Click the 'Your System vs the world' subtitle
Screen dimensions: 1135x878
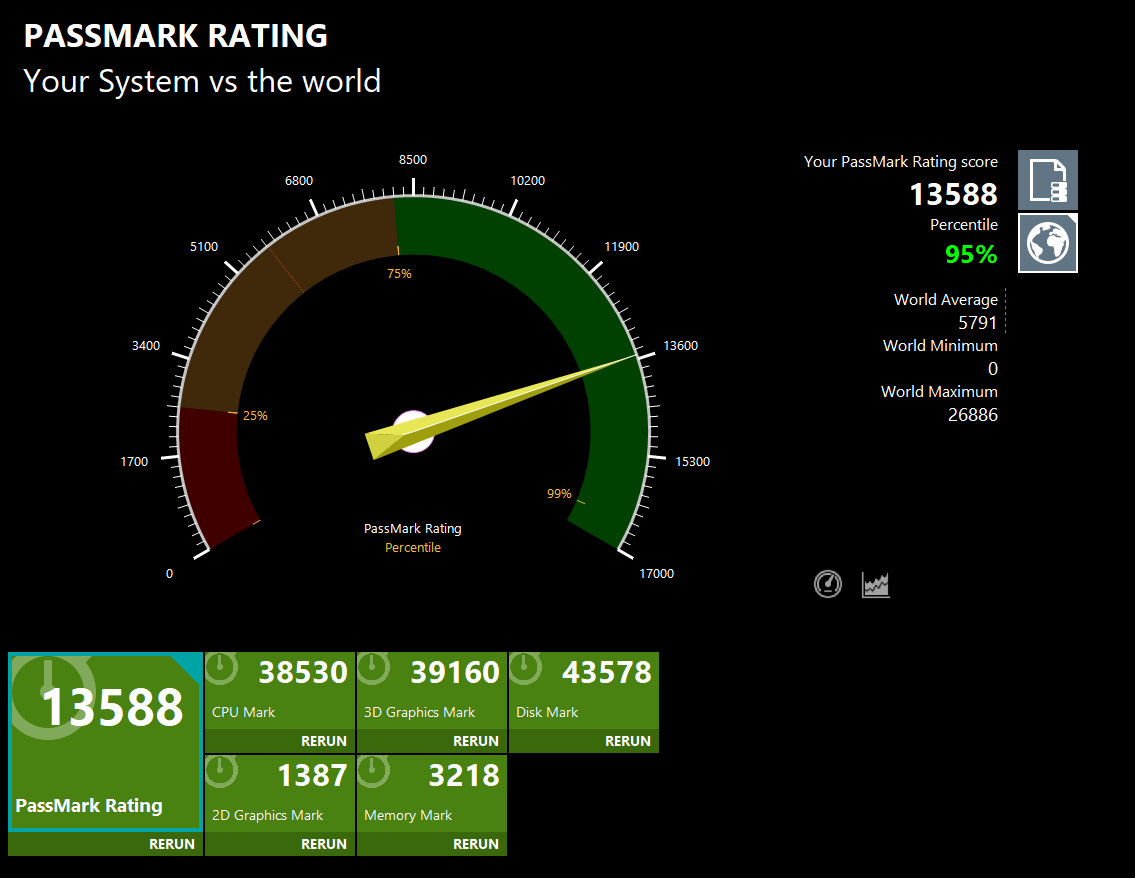tap(202, 81)
